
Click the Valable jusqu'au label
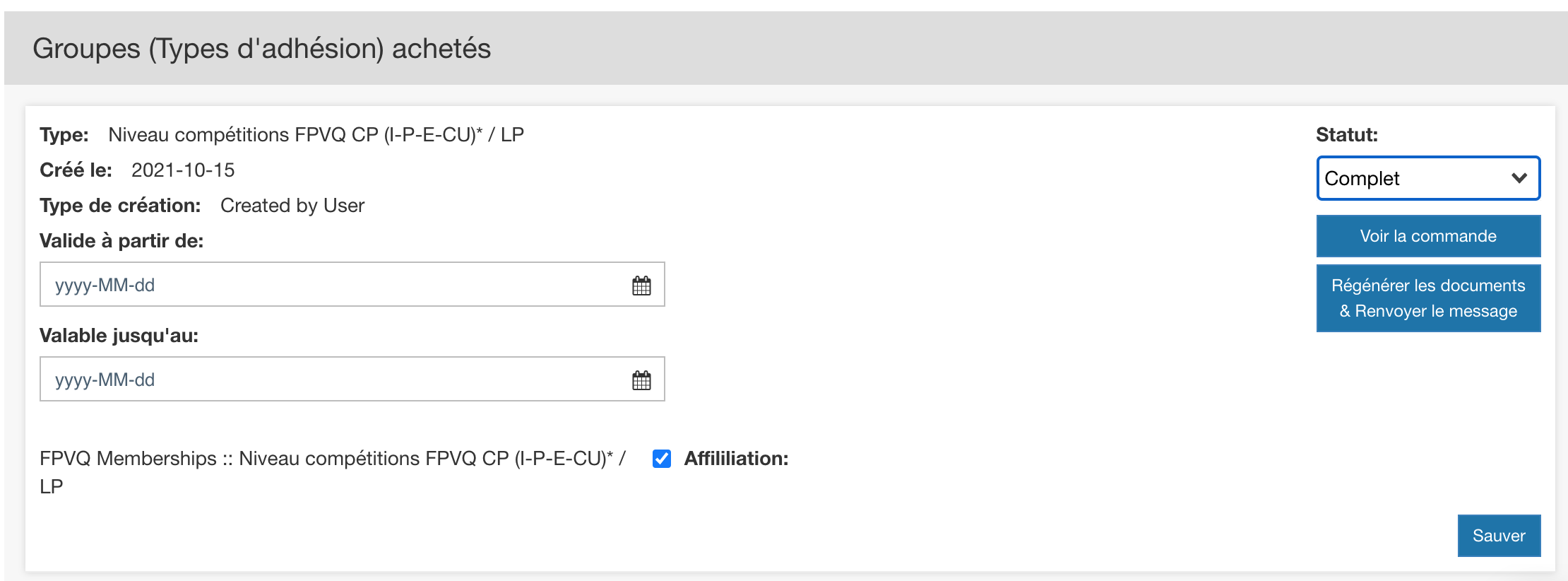(x=119, y=336)
